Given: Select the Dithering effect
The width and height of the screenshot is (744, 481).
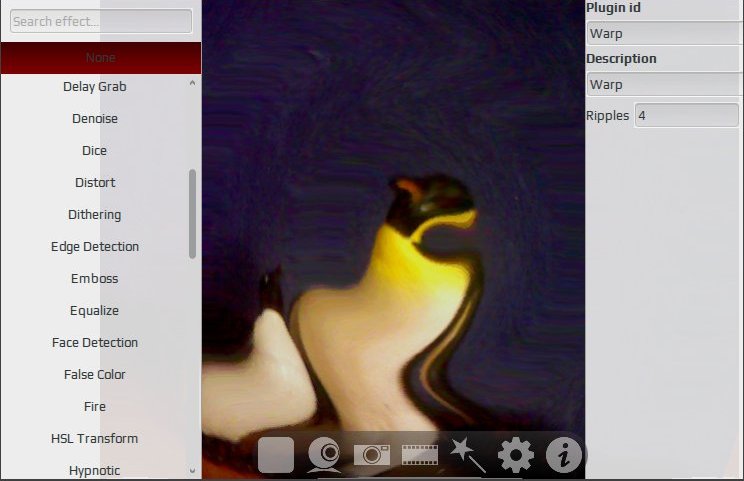Looking at the screenshot, I should coord(94,215).
